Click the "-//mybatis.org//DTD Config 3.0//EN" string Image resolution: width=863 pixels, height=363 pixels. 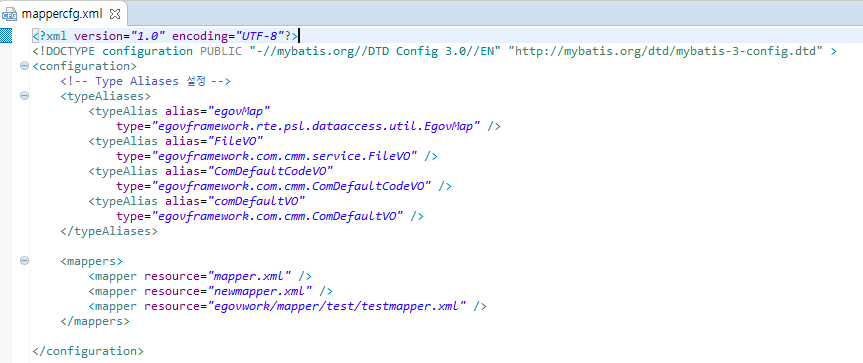375,51
